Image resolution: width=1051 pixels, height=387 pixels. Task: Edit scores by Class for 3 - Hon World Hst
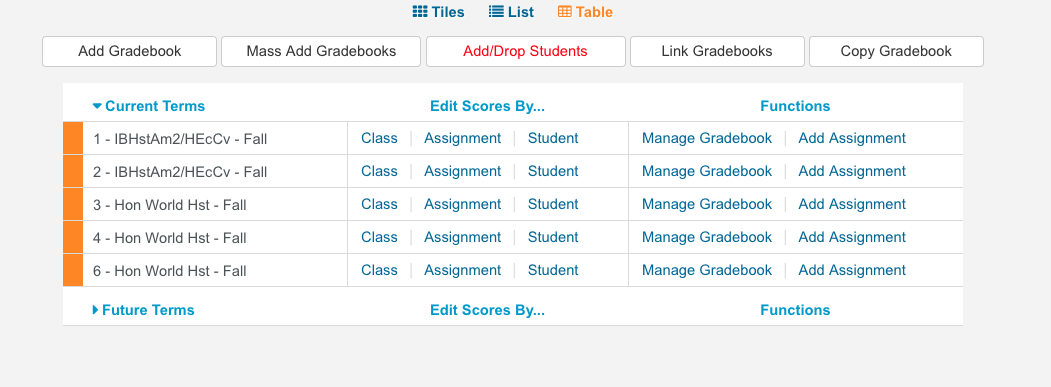379,204
